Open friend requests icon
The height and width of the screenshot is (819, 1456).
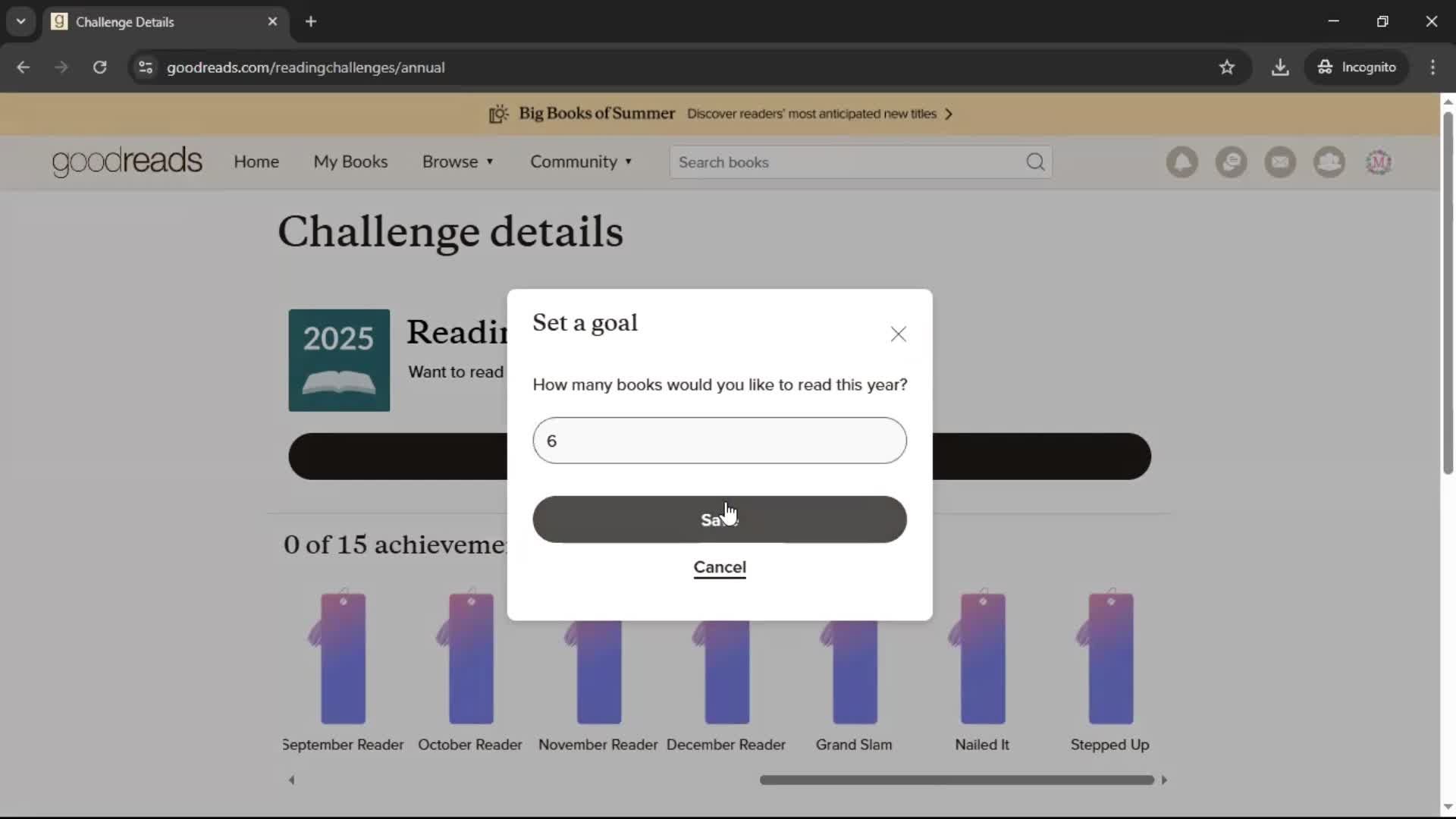pos(1329,162)
